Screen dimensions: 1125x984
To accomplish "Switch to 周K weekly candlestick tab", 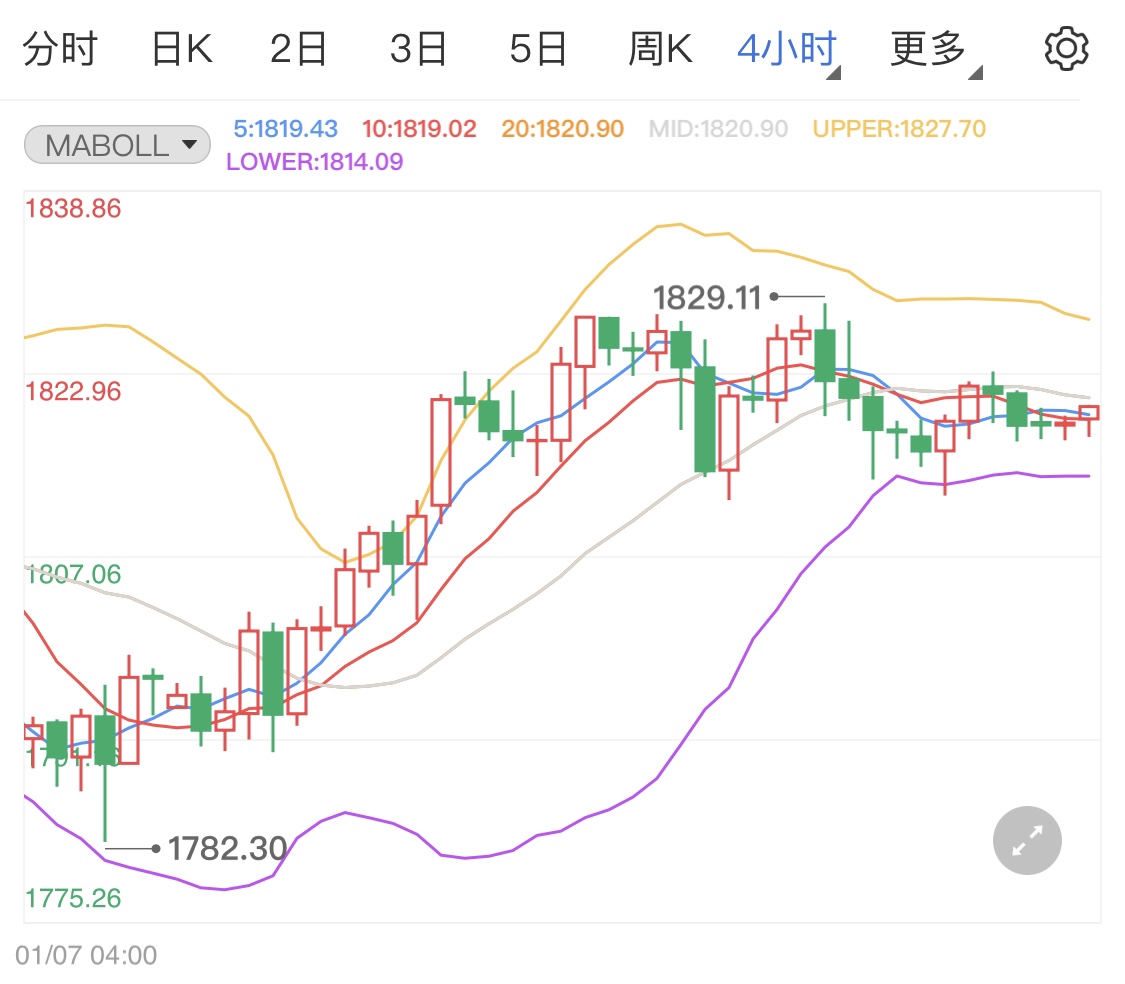I will pyautogui.click(x=660, y=50).
